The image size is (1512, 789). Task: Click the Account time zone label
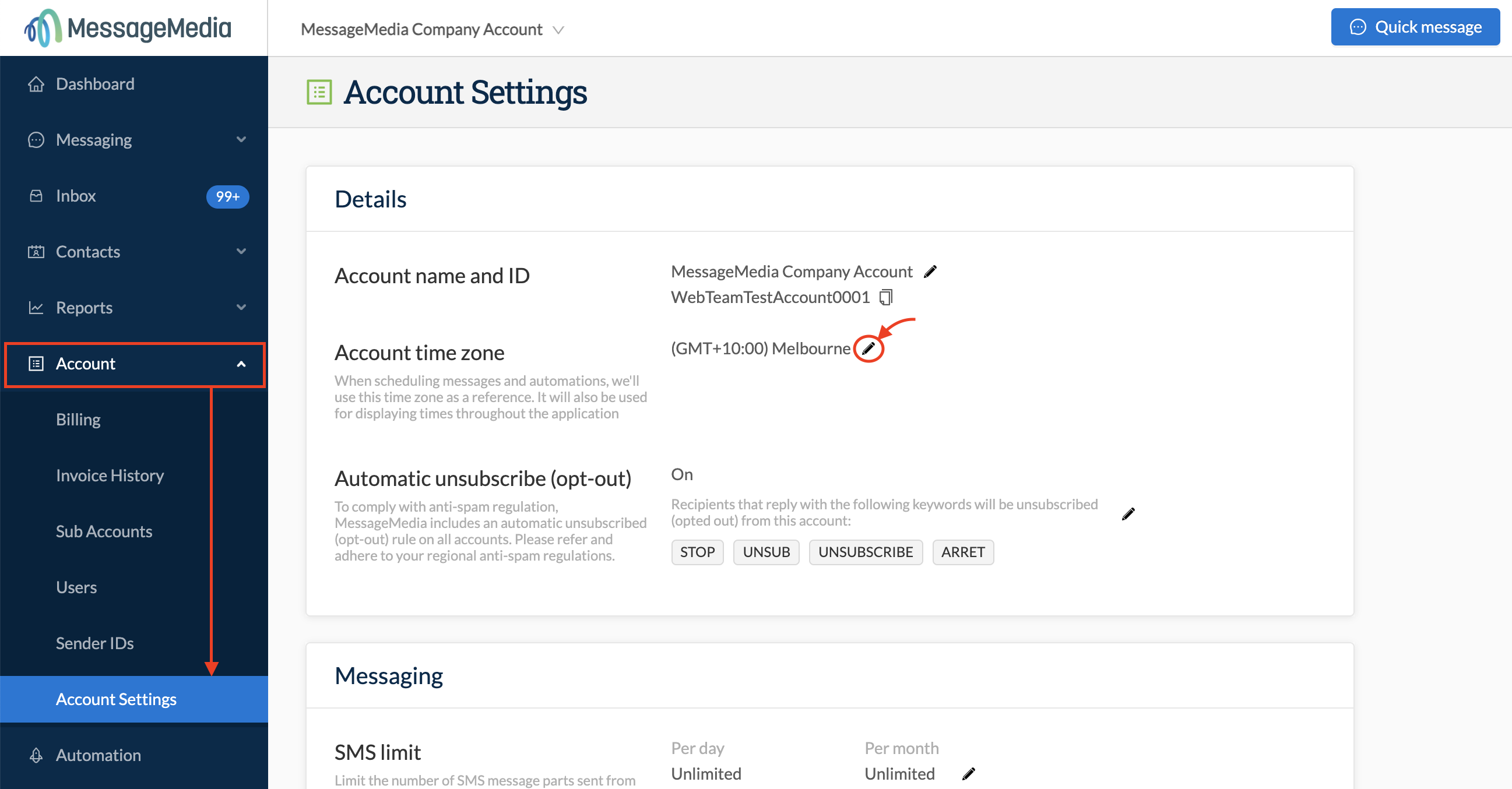[x=419, y=353]
